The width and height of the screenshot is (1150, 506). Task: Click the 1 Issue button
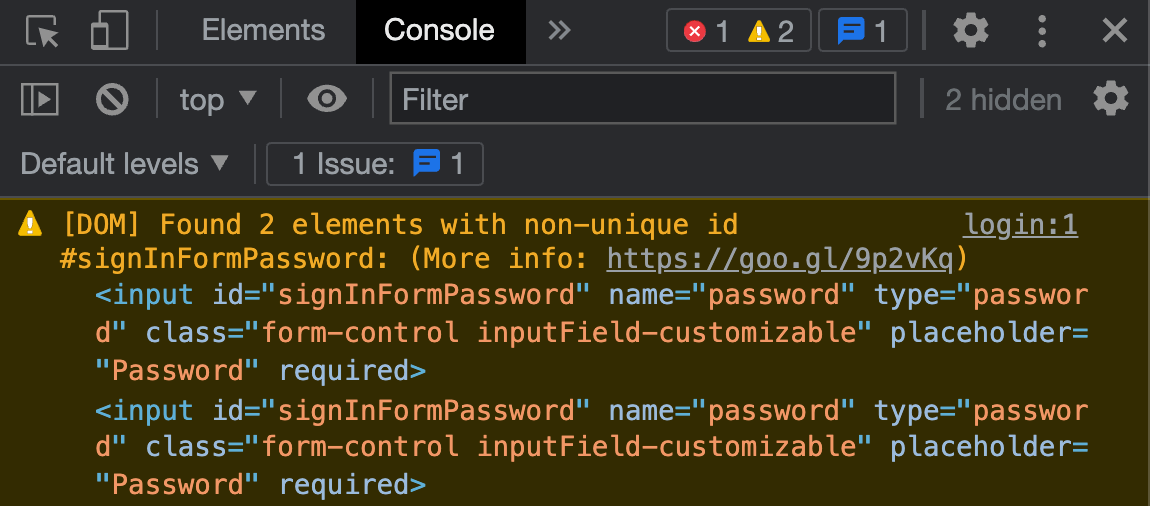[x=375, y=164]
